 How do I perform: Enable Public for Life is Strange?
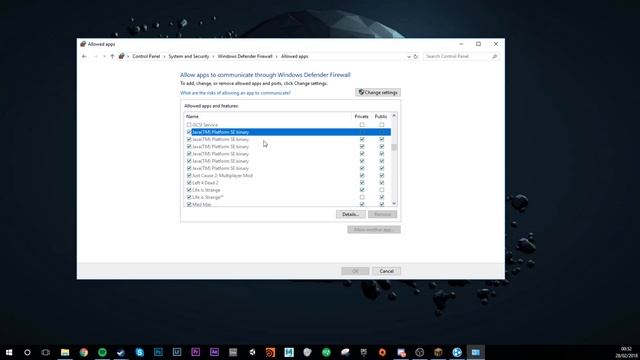(382, 190)
